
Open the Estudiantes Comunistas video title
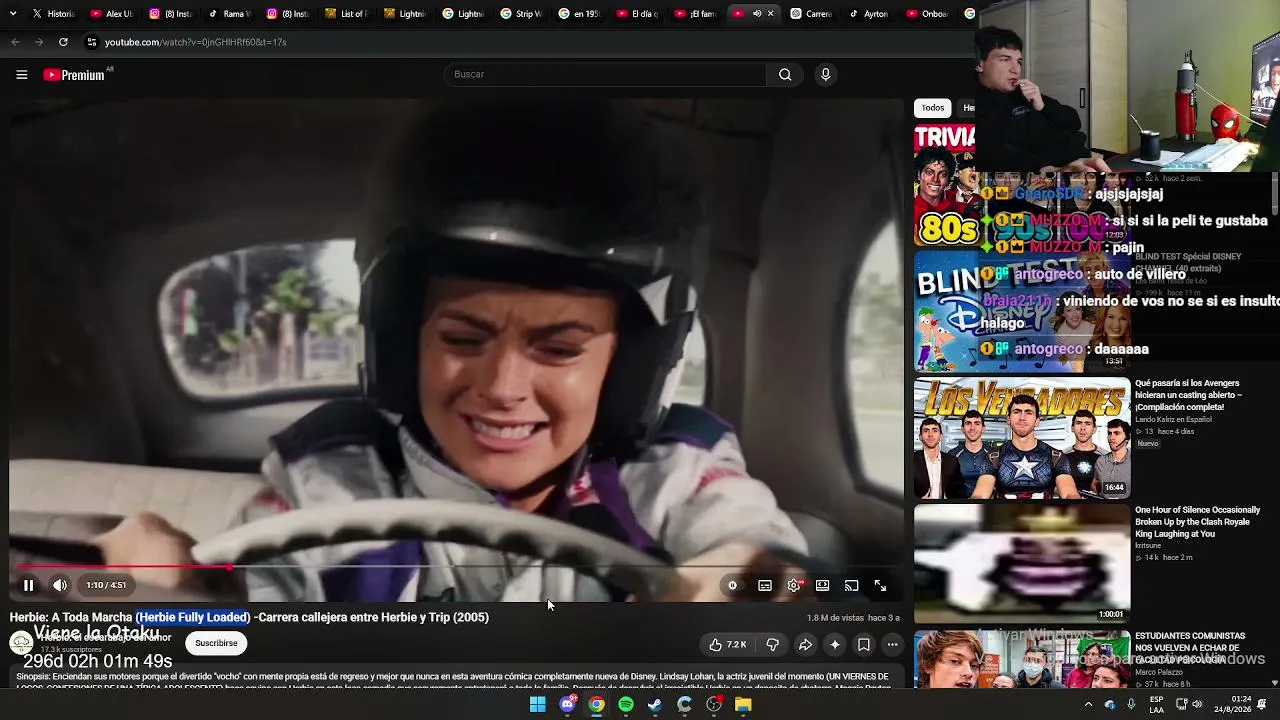click(1190, 648)
